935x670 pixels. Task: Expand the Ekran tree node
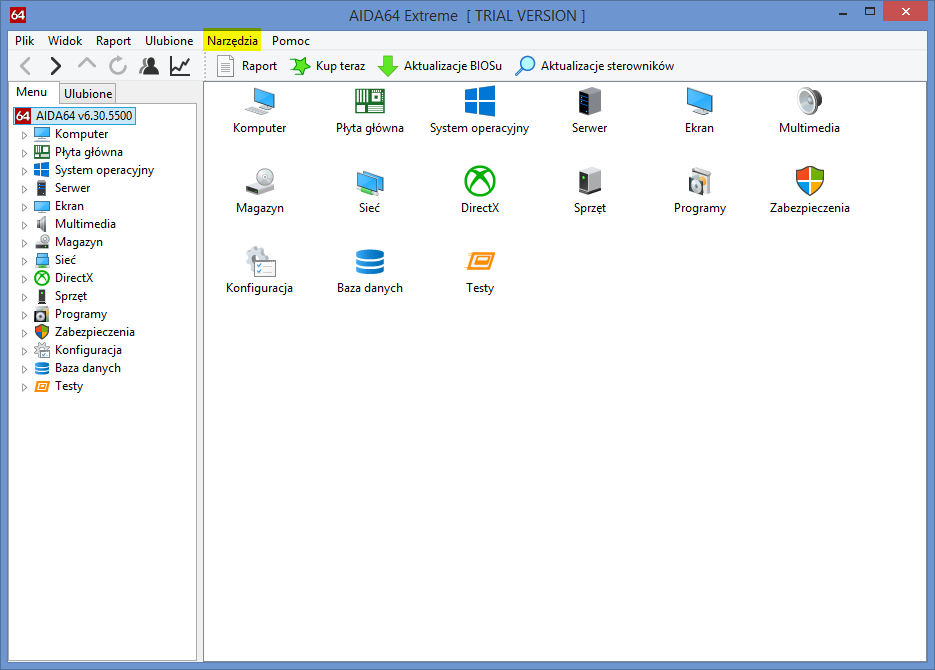(24, 207)
